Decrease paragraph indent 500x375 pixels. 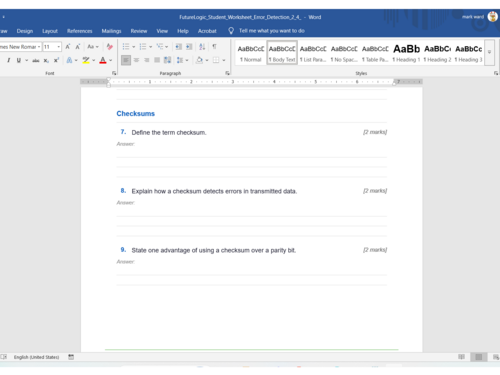coord(179,47)
